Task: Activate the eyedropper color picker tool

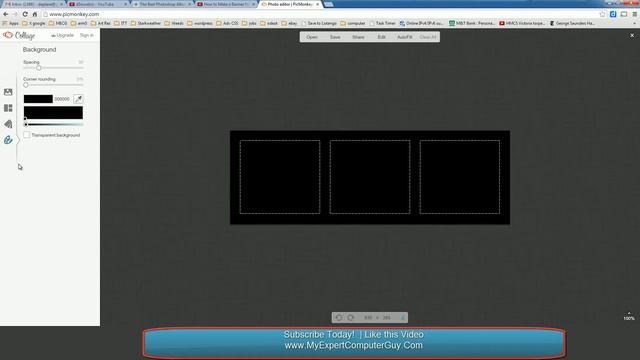Action: click(78, 99)
